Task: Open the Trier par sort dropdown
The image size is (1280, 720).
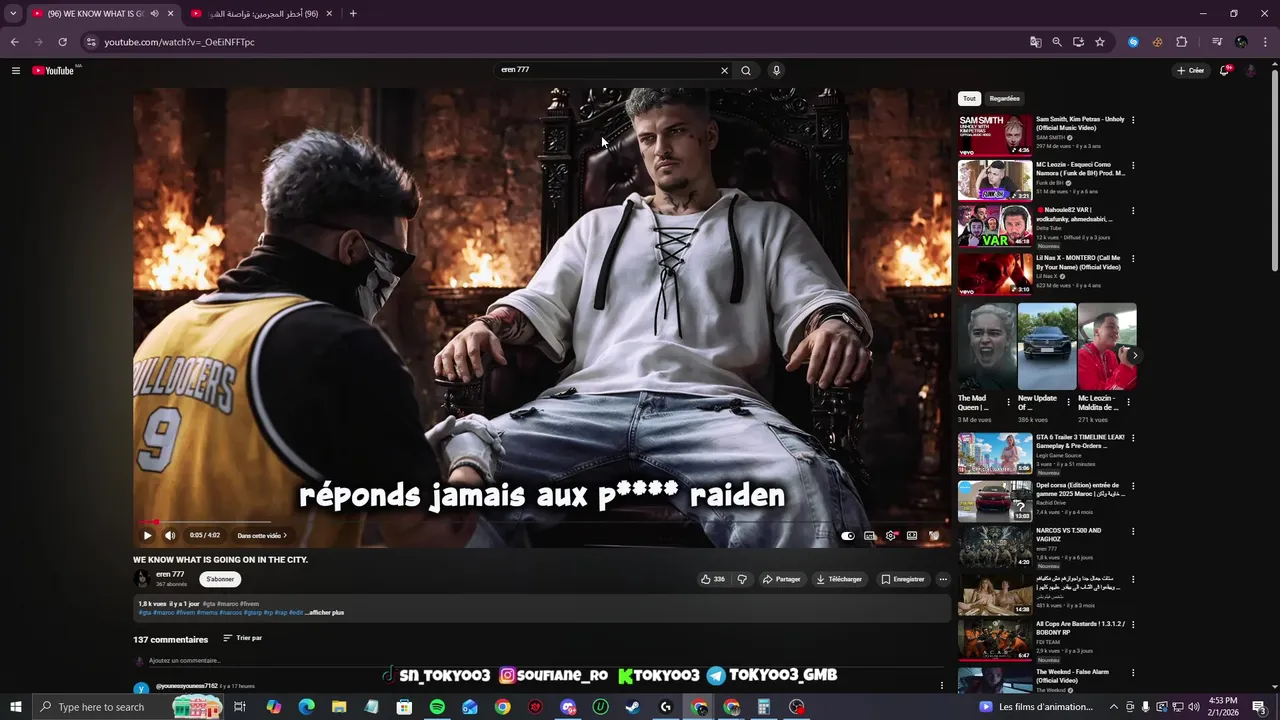Action: (242, 638)
